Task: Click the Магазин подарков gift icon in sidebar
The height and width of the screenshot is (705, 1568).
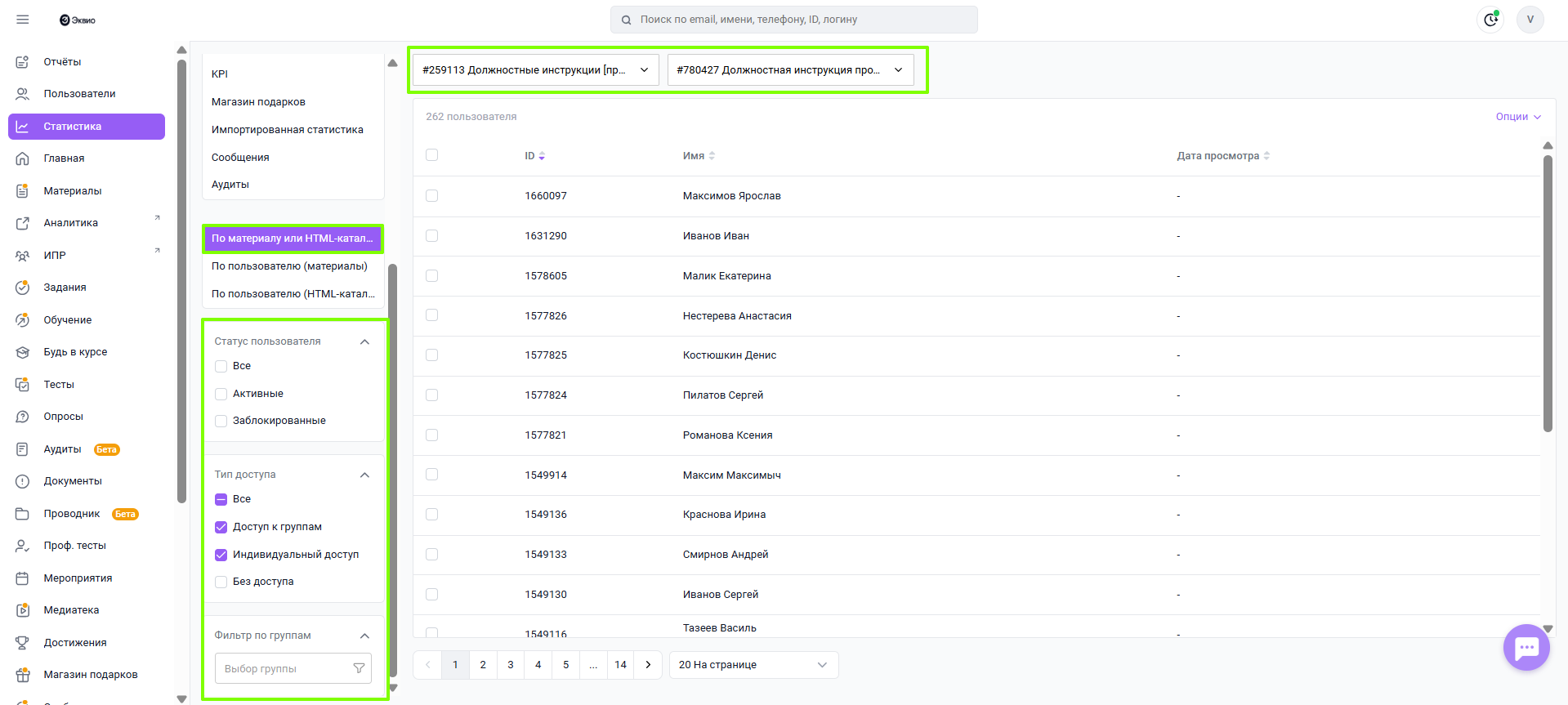Action: pyautogui.click(x=23, y=675)
